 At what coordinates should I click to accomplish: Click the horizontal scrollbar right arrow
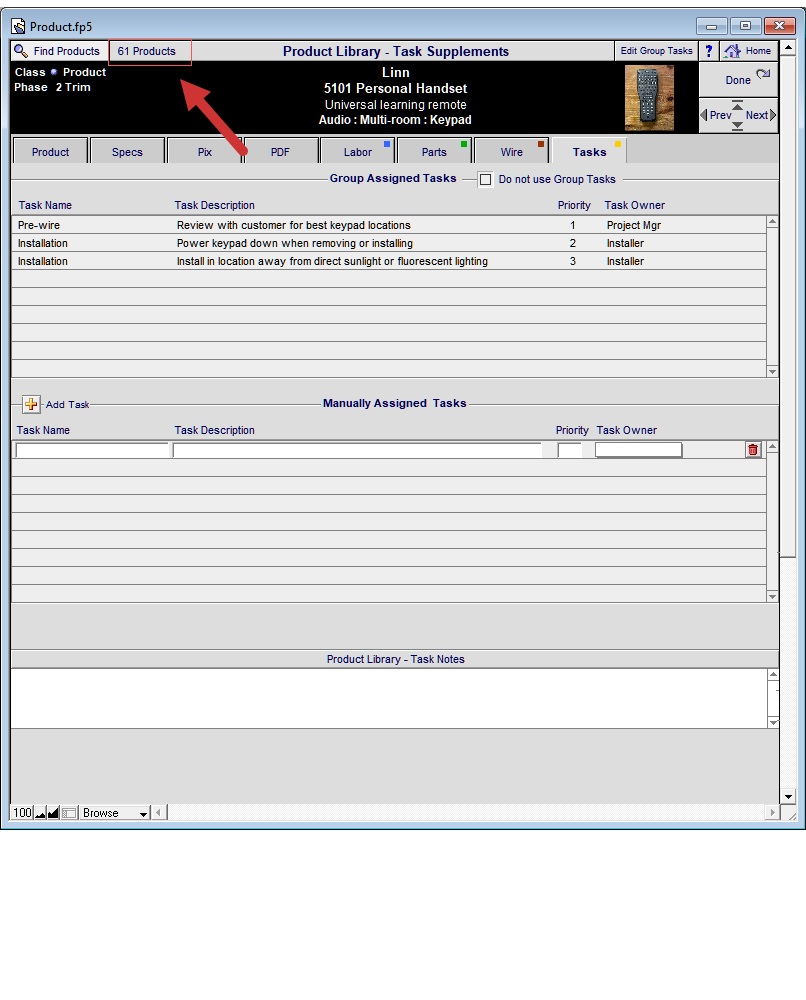tap(772, 812)
